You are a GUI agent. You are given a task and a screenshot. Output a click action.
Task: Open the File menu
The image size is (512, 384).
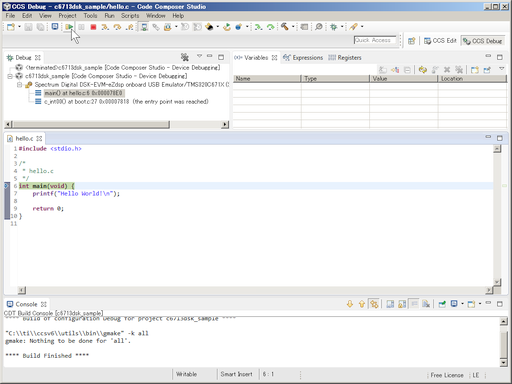point(10,16)
